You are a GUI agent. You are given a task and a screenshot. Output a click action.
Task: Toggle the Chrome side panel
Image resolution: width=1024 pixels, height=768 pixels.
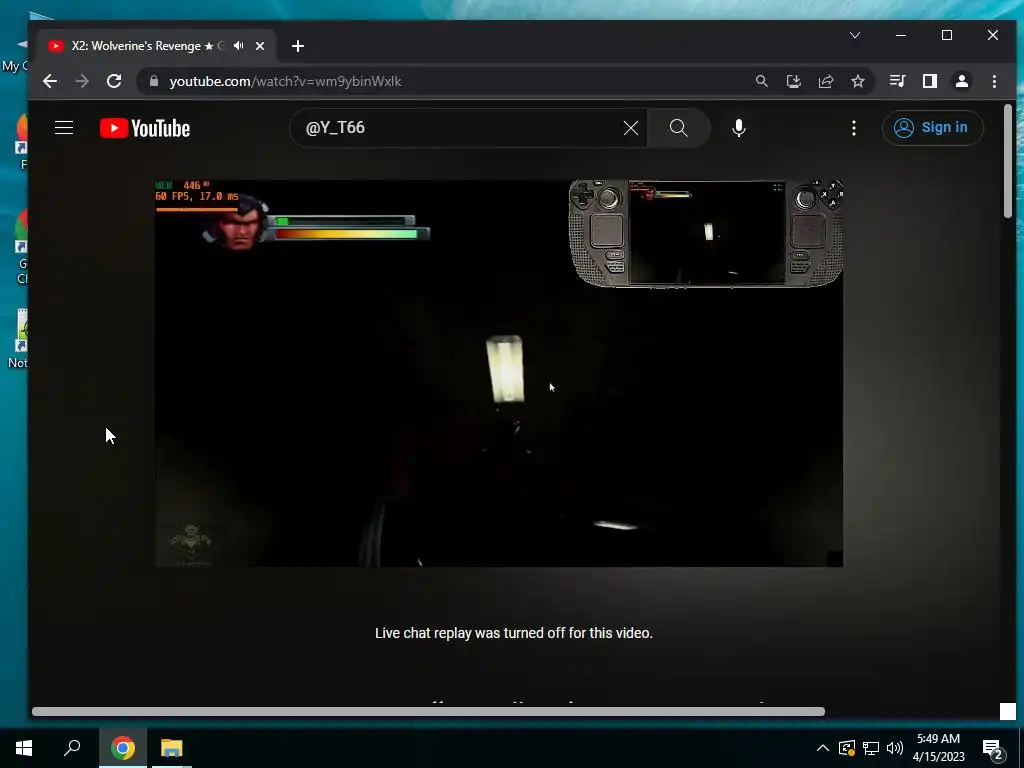click(929, 81)
